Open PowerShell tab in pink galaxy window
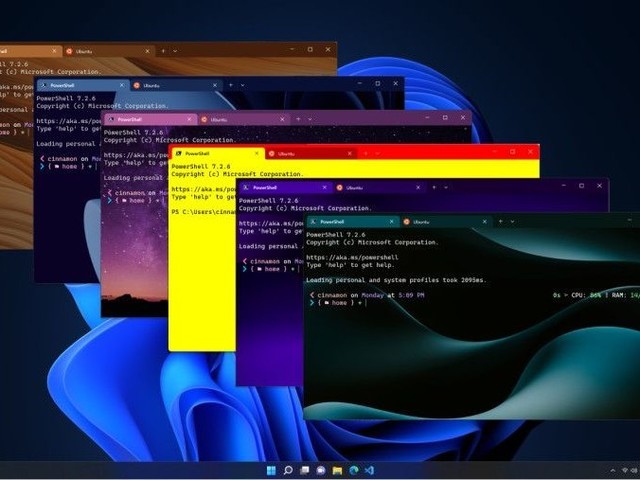640x480 pixels. click(150, 119)
